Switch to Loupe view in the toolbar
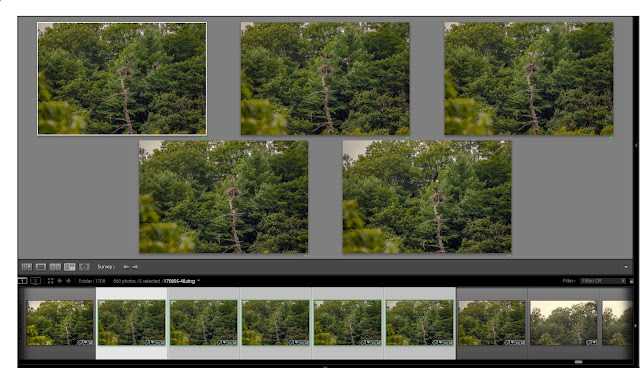This screenshot has width=640, height=368. (41, 267)
